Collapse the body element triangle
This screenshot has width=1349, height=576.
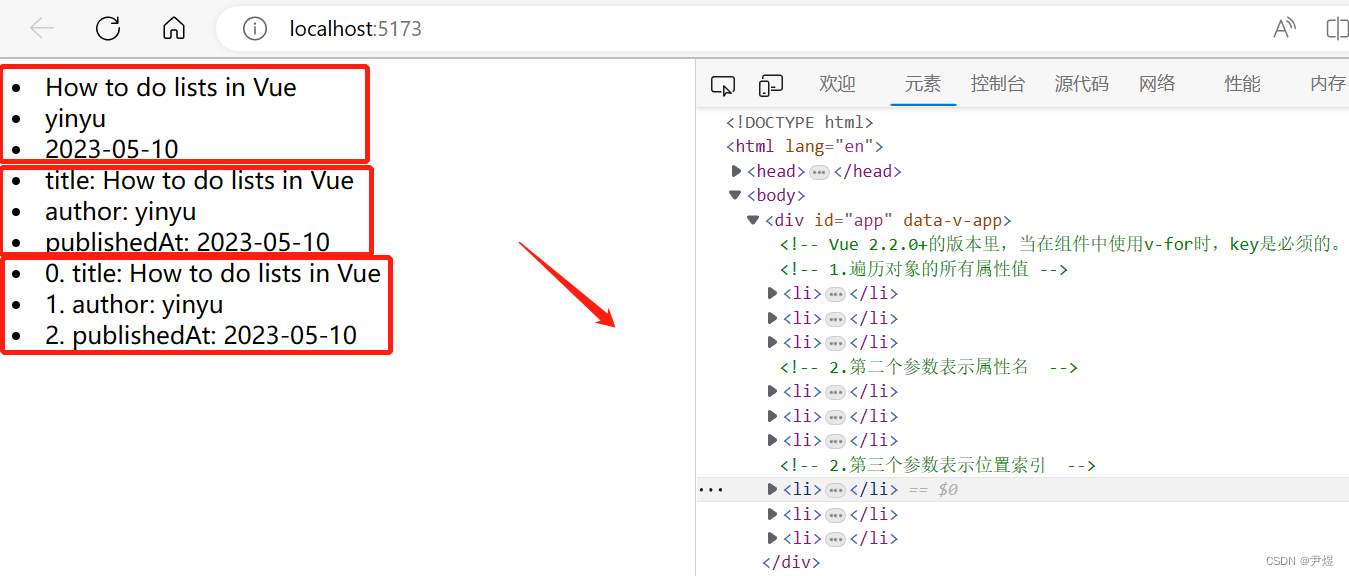pos(737,196)
